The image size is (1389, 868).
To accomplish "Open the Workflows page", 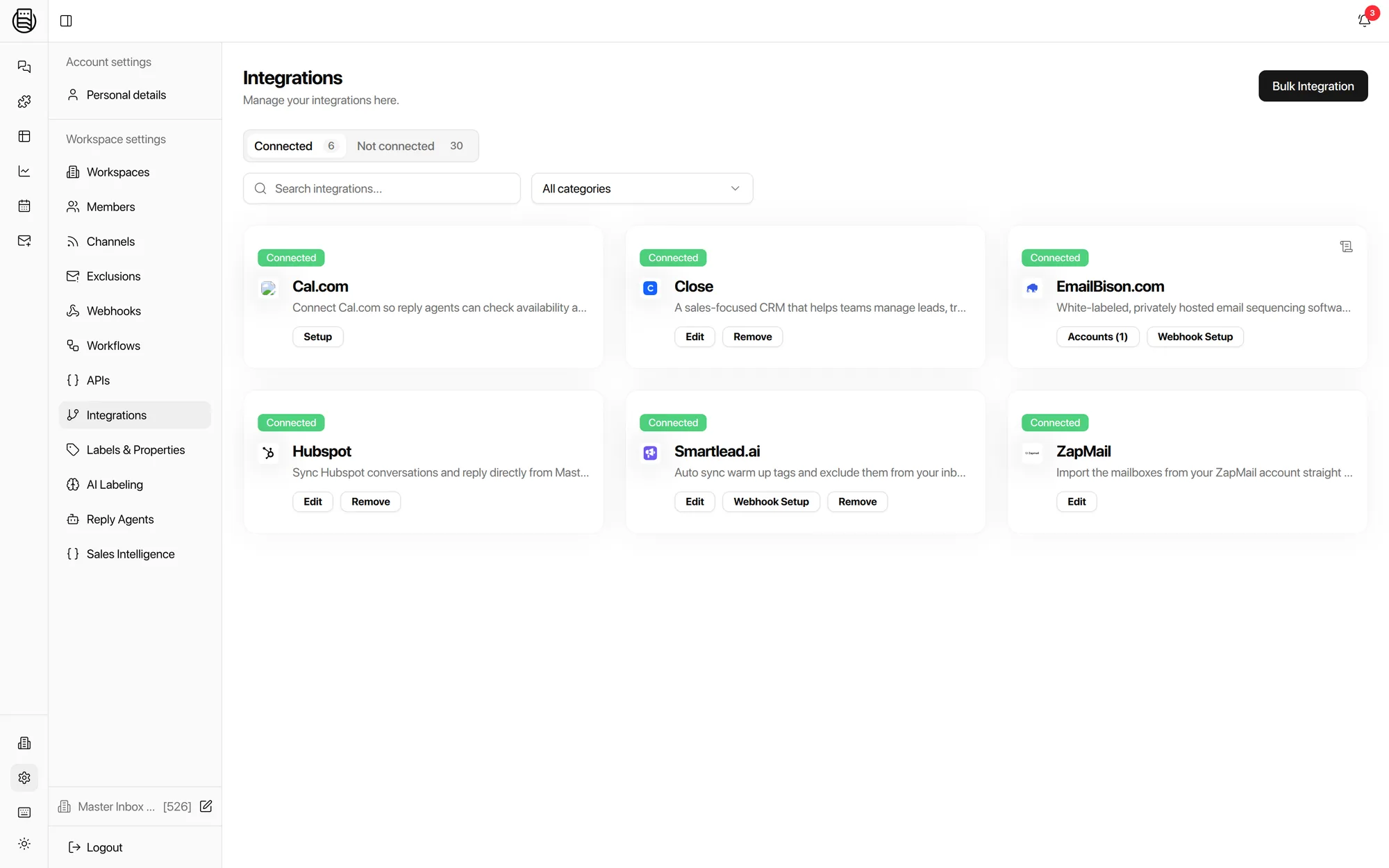I will point(135,346).
